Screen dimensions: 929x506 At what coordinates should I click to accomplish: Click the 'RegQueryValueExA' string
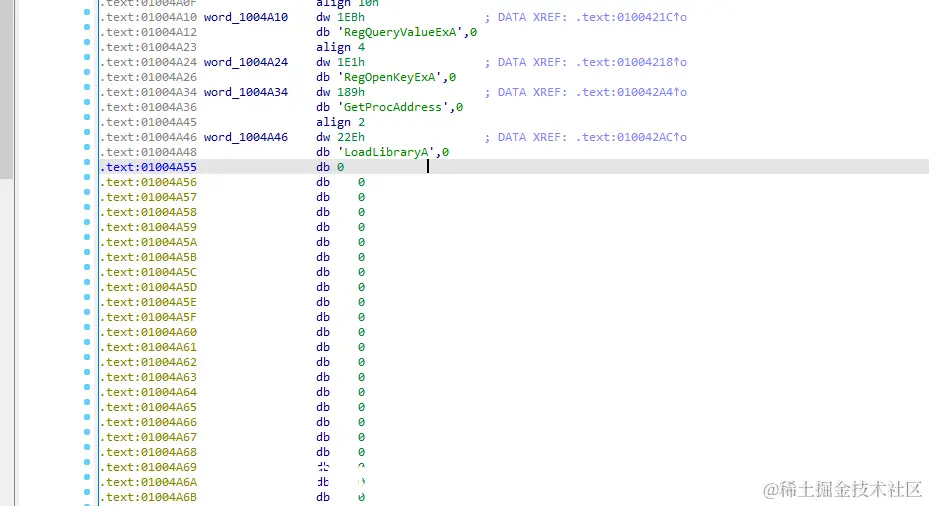point(401,32)
